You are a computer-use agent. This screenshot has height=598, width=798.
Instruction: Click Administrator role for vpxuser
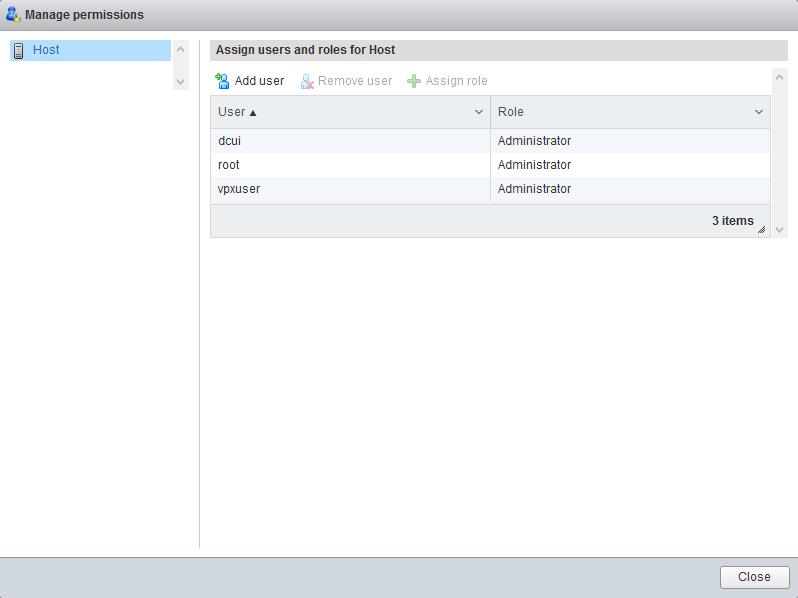534,189
